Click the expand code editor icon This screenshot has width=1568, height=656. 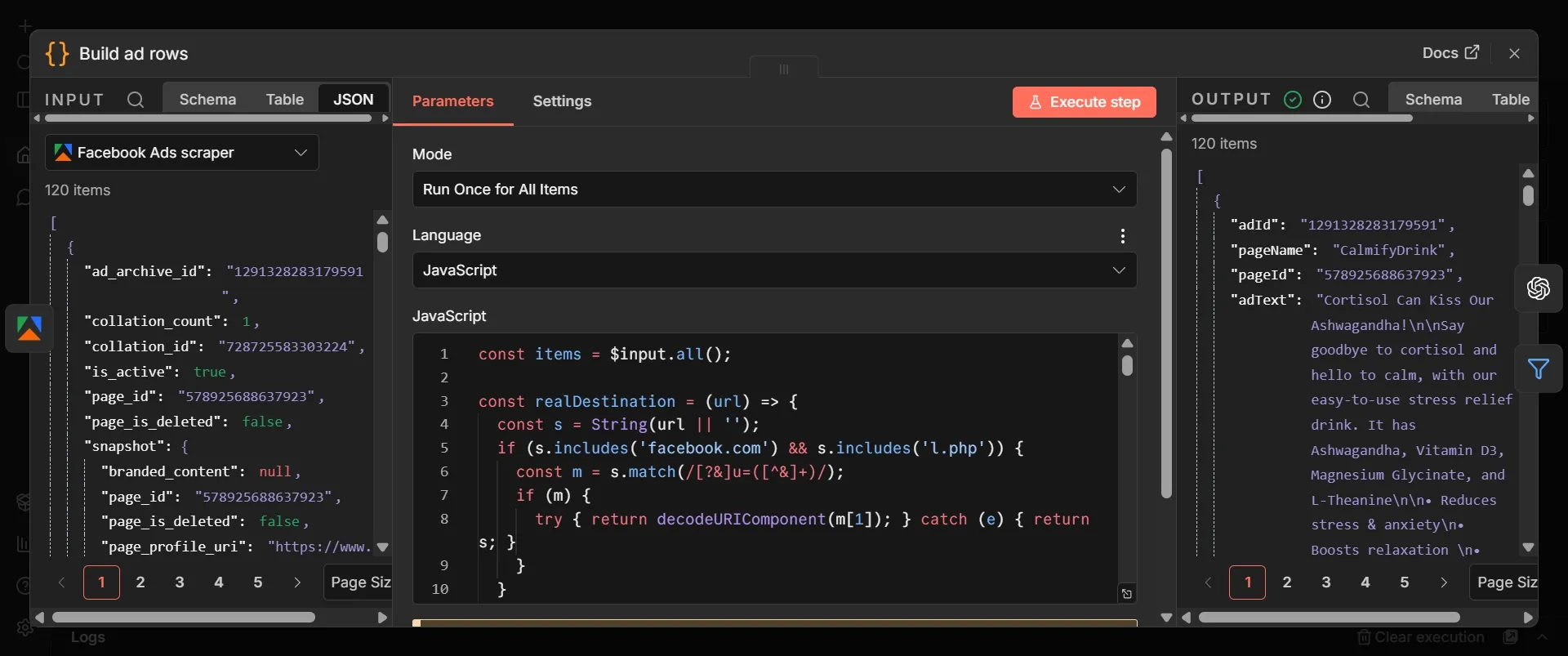pos(1127,594)
